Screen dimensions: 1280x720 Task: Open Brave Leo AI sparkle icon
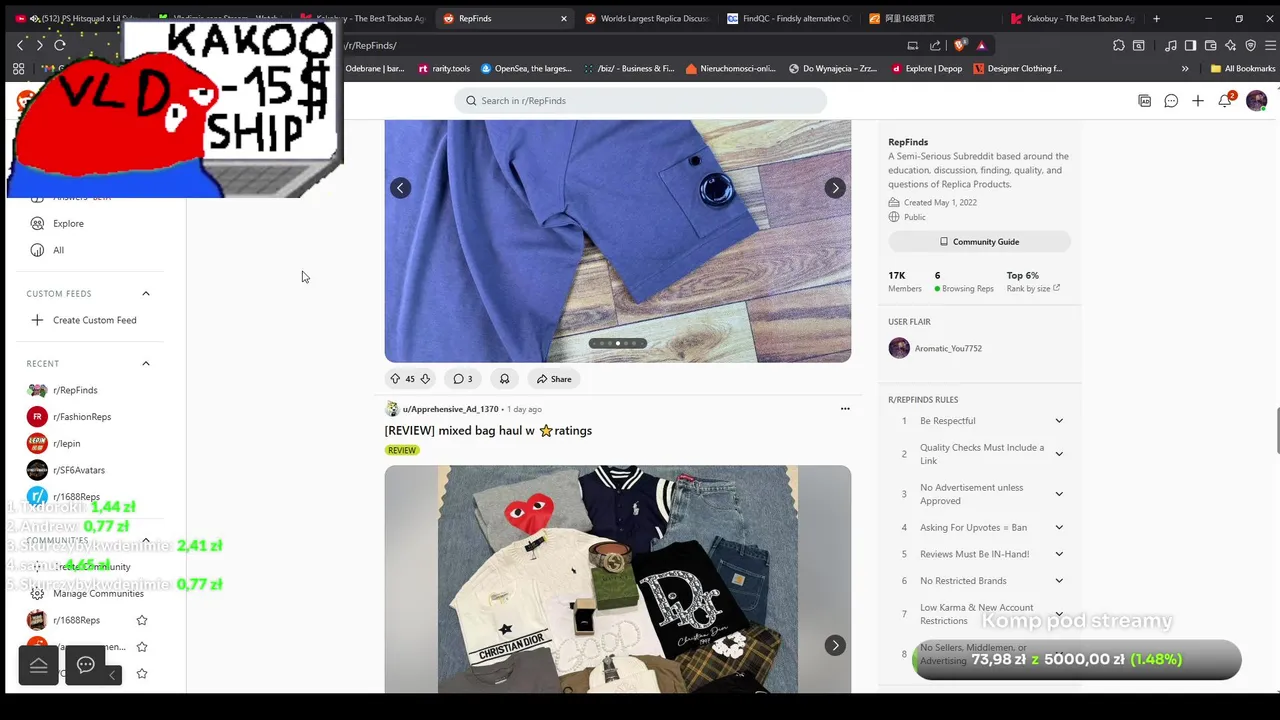click(x=1230, y=45)
